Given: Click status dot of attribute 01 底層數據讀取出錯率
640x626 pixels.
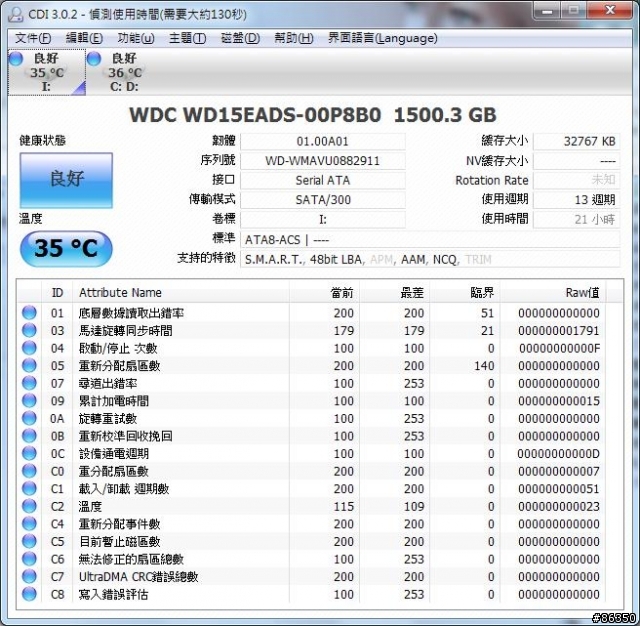Looking at the screenshot, I should point(29,313).
